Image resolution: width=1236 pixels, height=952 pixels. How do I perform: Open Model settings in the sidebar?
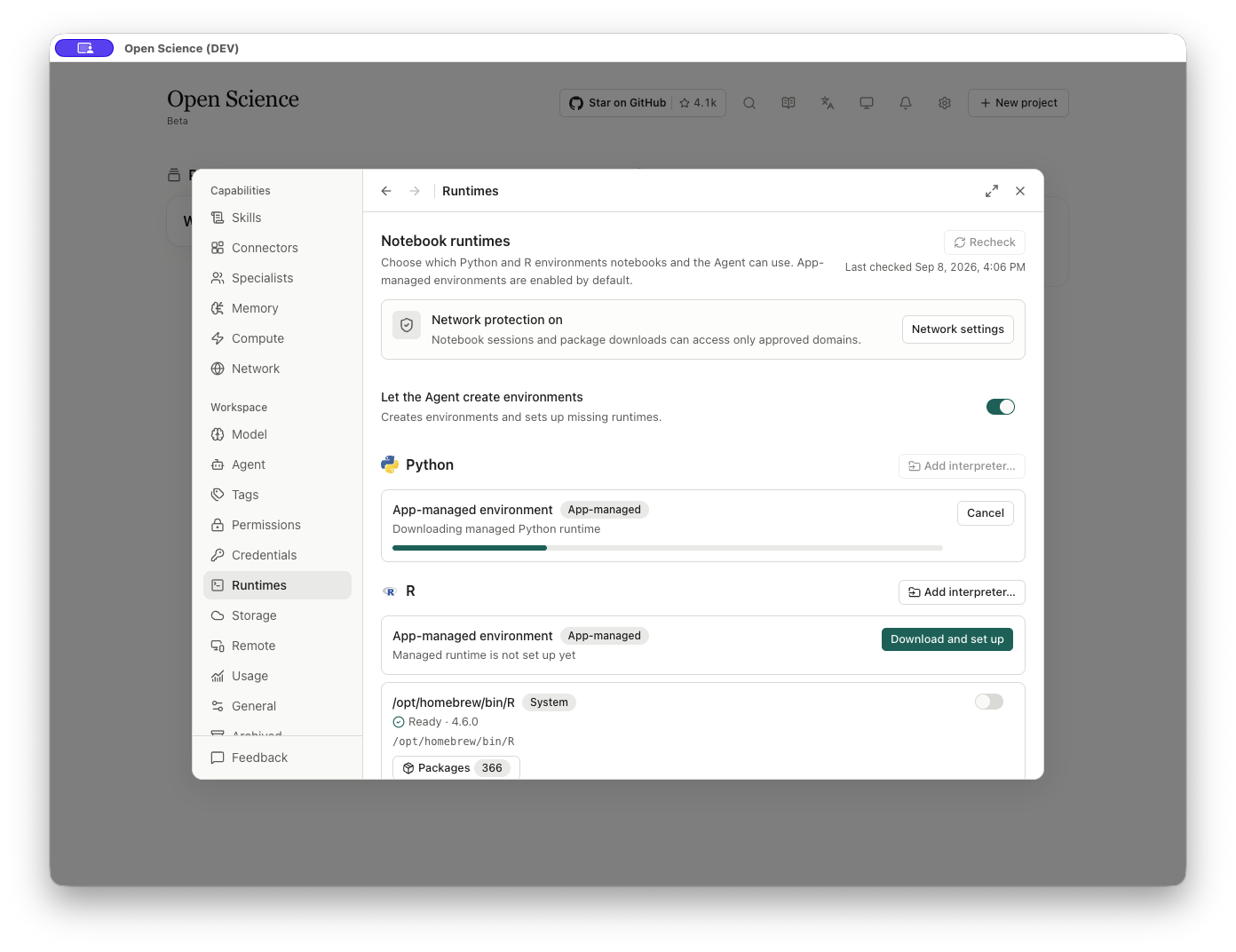[x=277, y=434]
